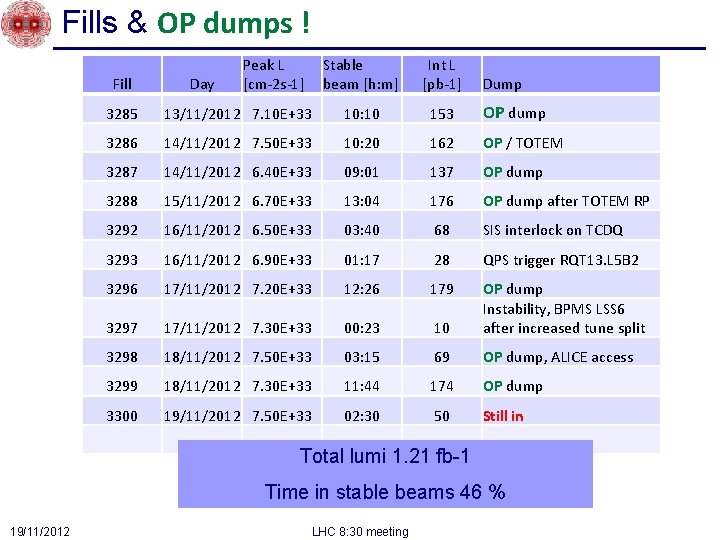Click stable beam time 13:04
The image size is (720, 540).
362,201
